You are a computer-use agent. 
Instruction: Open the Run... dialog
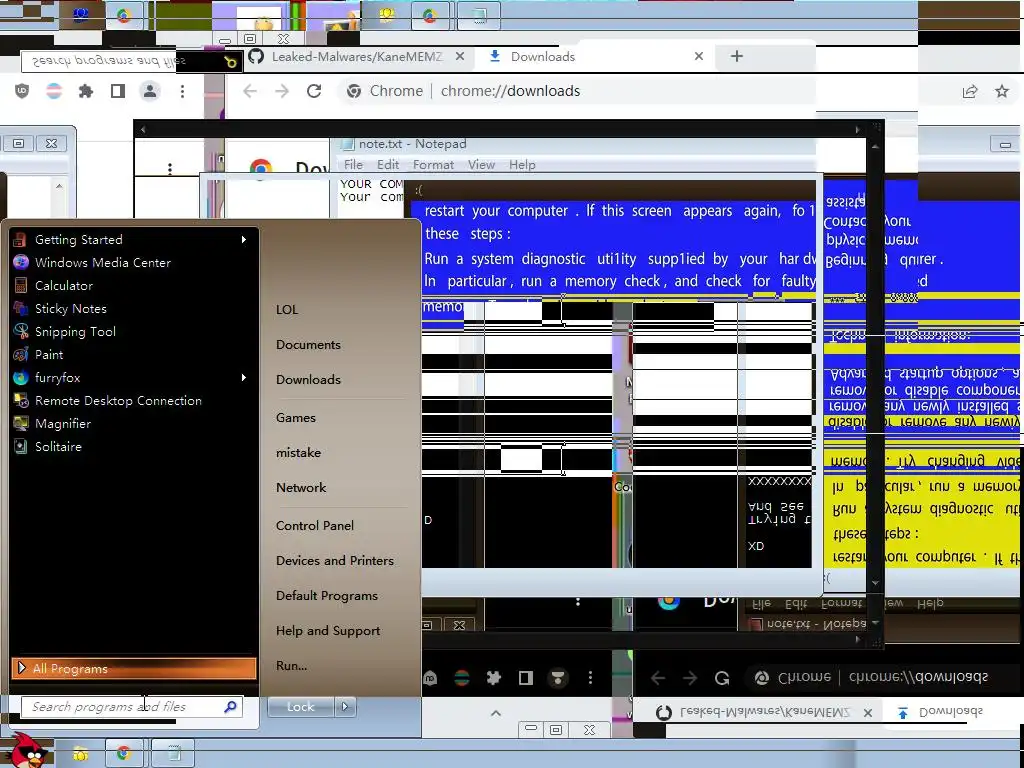(291, 665)
